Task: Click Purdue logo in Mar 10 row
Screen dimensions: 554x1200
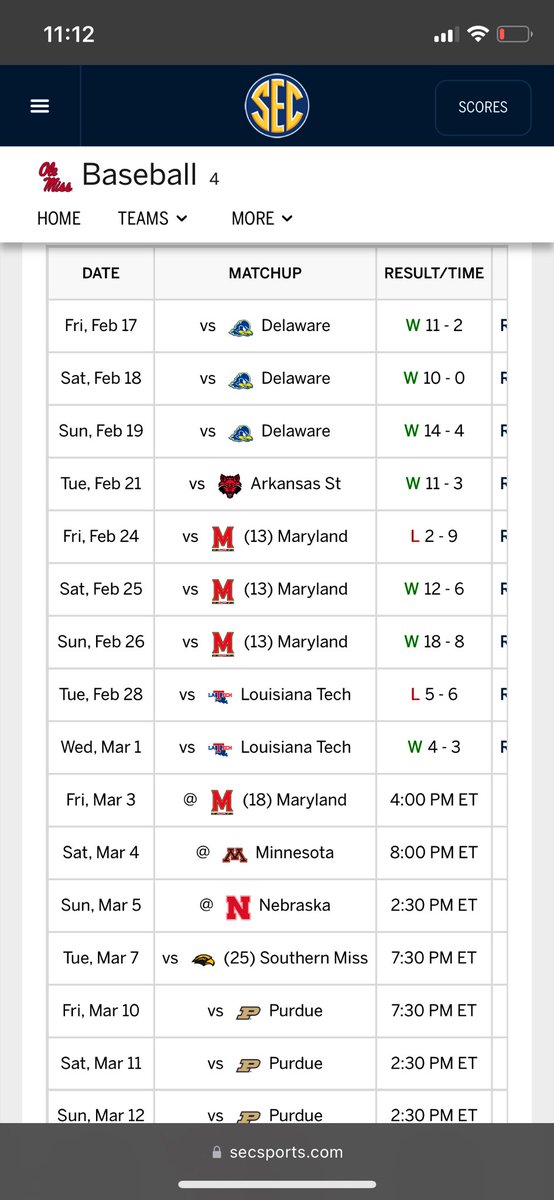Action: pos(248,1011)
